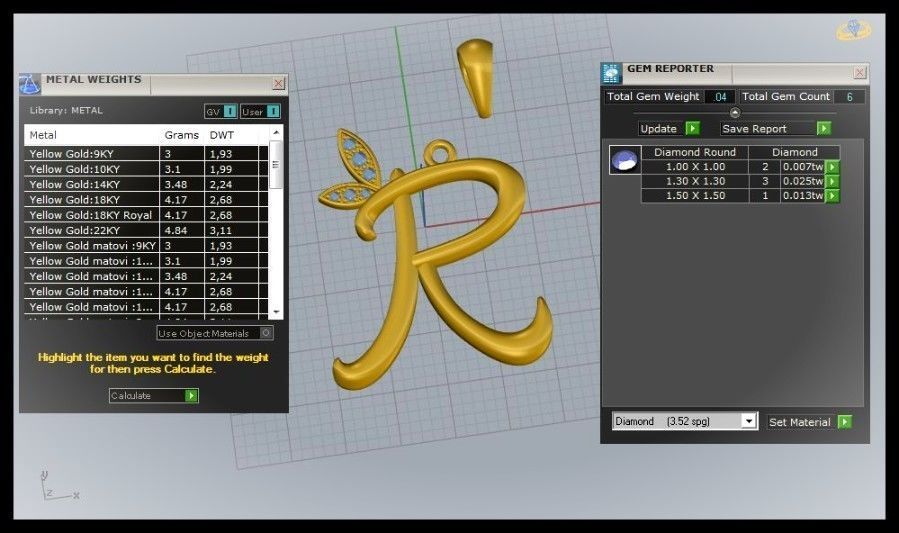Click the 1.00 X 1.00 gem size cell
The height and width of the screenshot is (533, 899).
click(695, 167)
